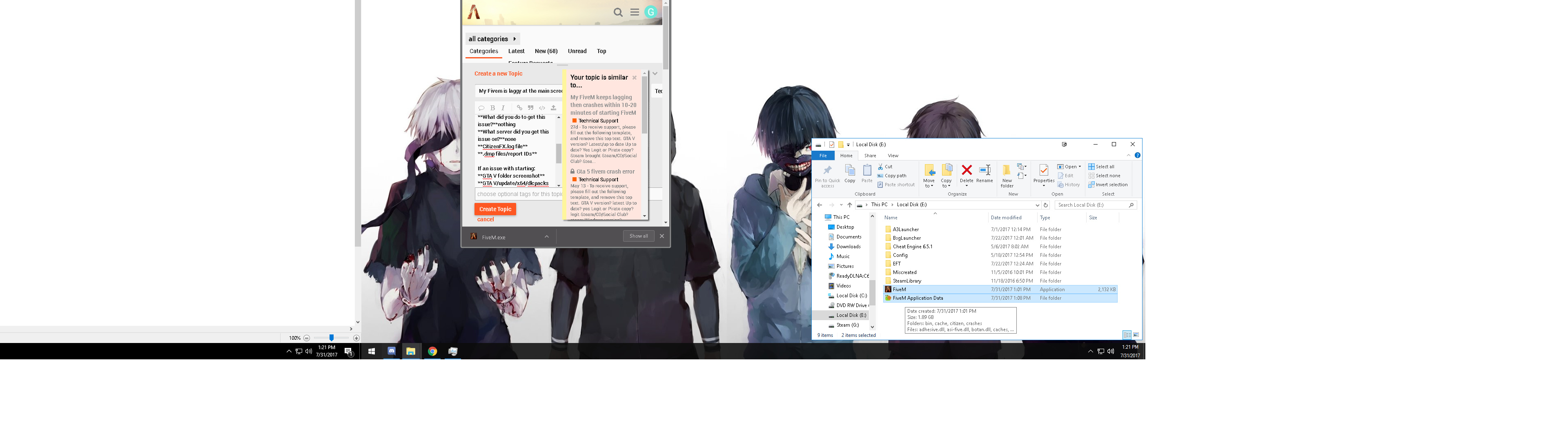Open the forum hamburger menu
The image size is (1568, 441).
(x=634, y=12)
